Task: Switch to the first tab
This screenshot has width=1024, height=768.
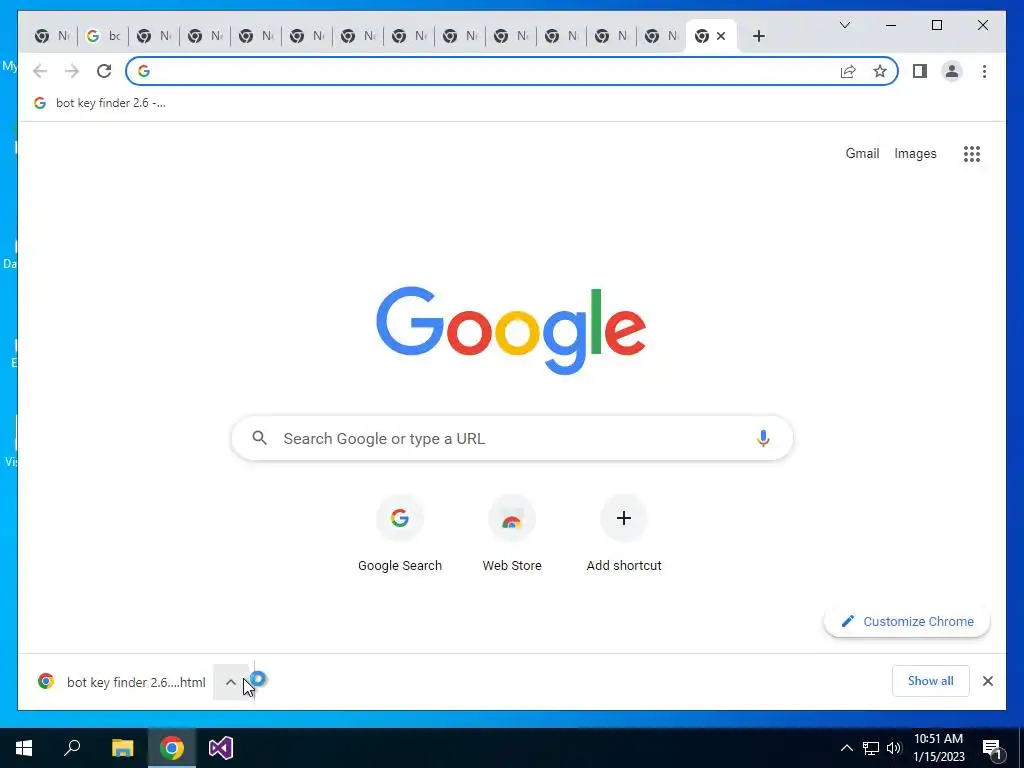Action: pos(52,36)
